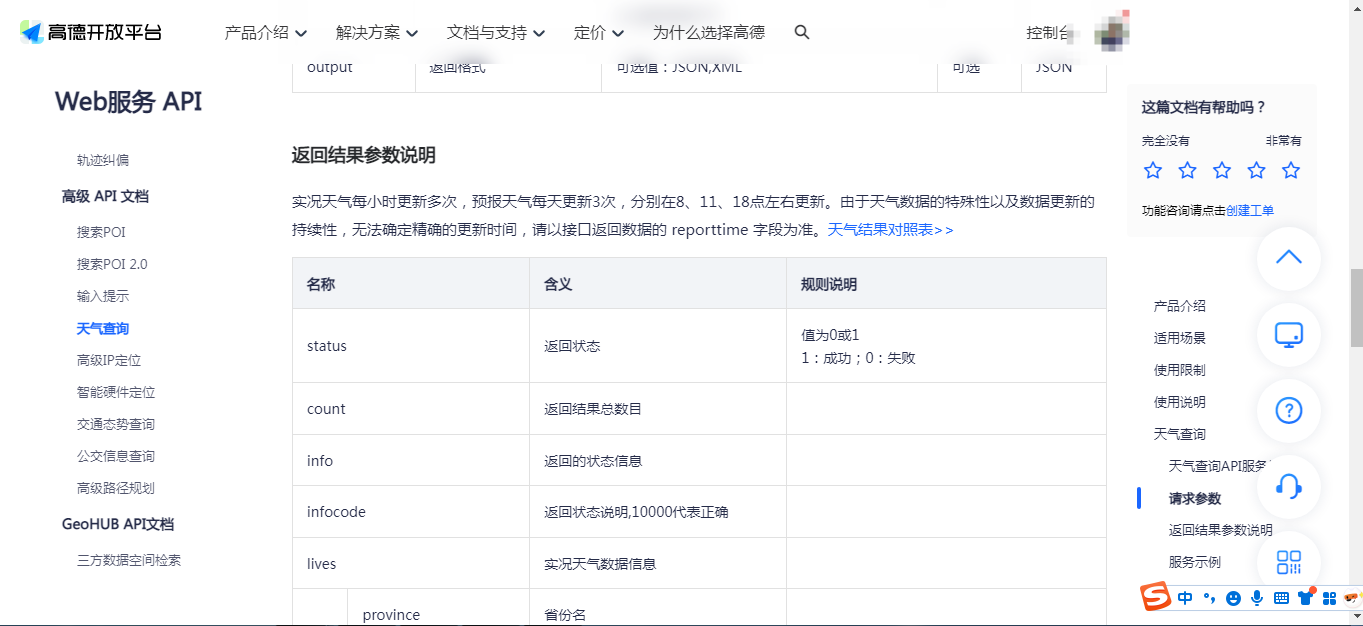Viewport: 1363px width, 626px height.
Task: Open 为什么选择高德 menu item
Action: point(709,32)
